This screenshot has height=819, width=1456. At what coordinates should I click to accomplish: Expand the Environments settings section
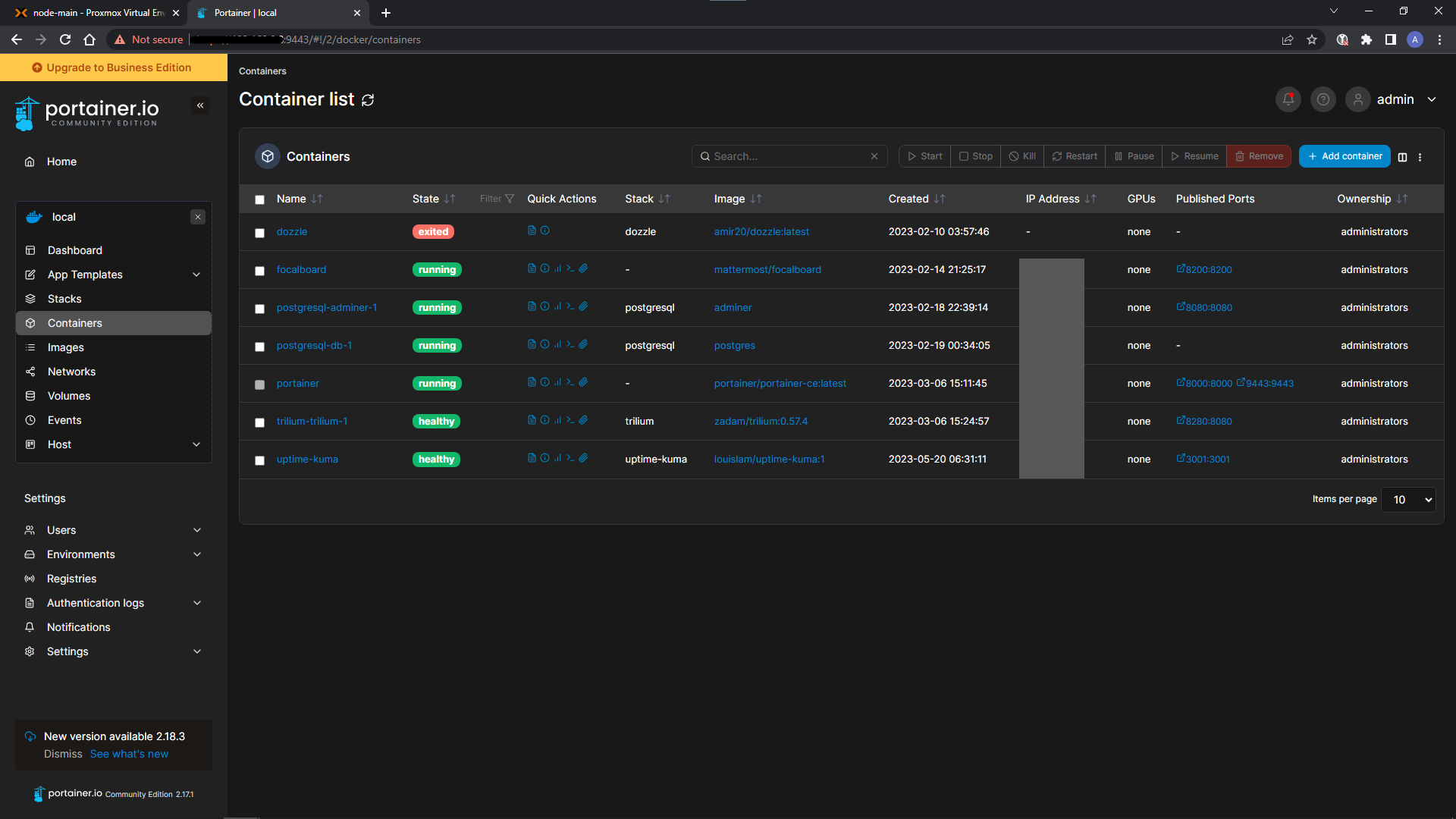pyautogui.click(x=197, y=554)
